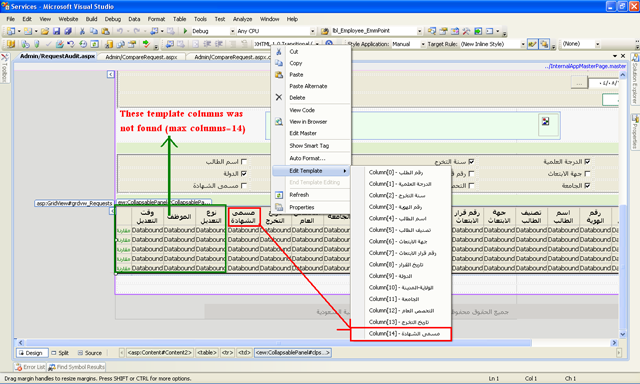Image resolution: width=640 pixels, height=384 pixels.
Task: Click the asp:Content#Content2 breadcrumb tag
Action: pos(159,353)
